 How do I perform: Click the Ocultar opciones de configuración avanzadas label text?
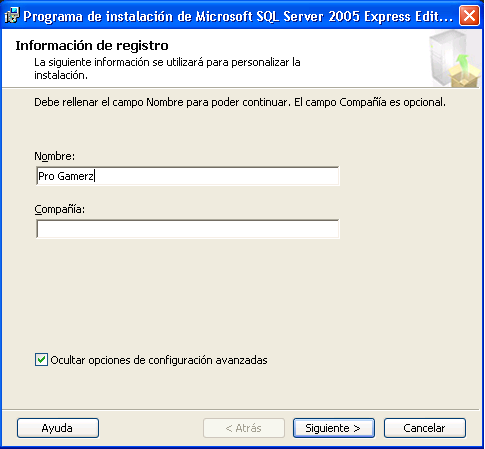(x=159, y=360)
